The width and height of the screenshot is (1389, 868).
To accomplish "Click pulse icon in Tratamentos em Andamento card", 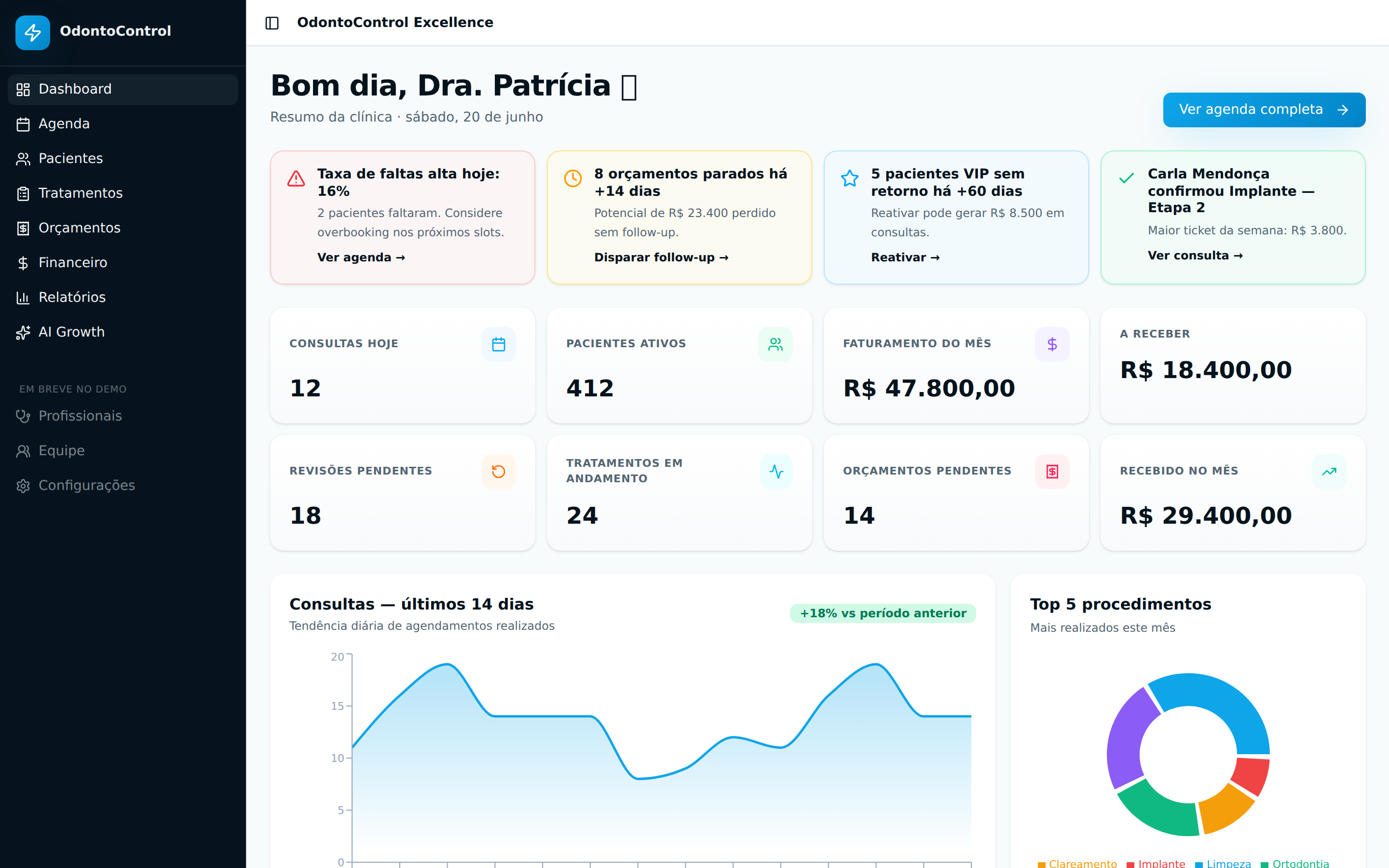I will point(776,472).
